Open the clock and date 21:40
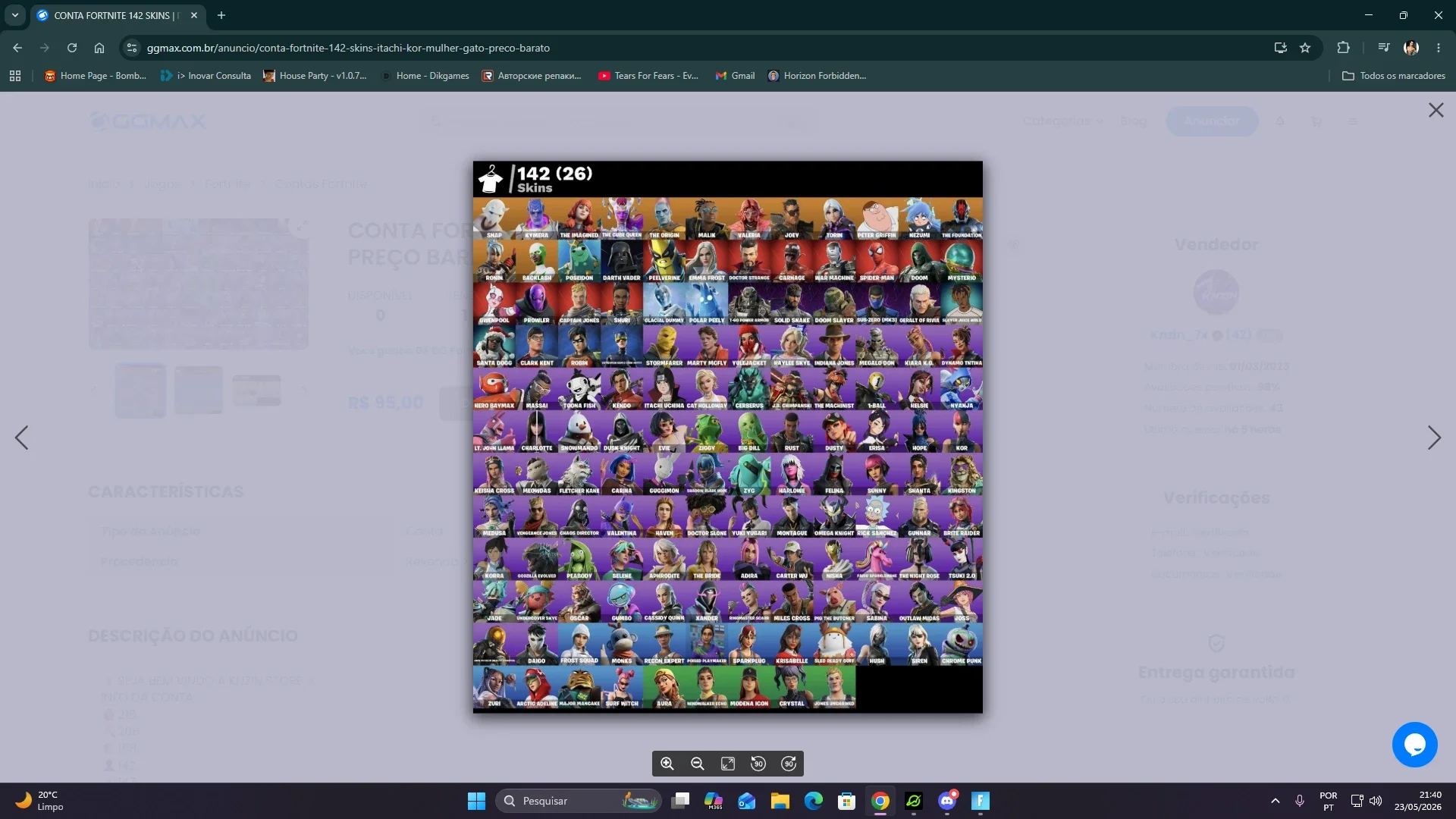This screenshot has width=1456, height=819. point(1417,801)
